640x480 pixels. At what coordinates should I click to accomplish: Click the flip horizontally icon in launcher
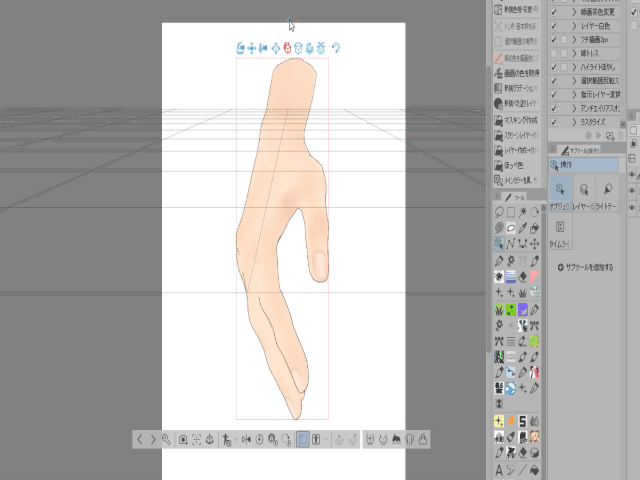[x=246, y=440]
